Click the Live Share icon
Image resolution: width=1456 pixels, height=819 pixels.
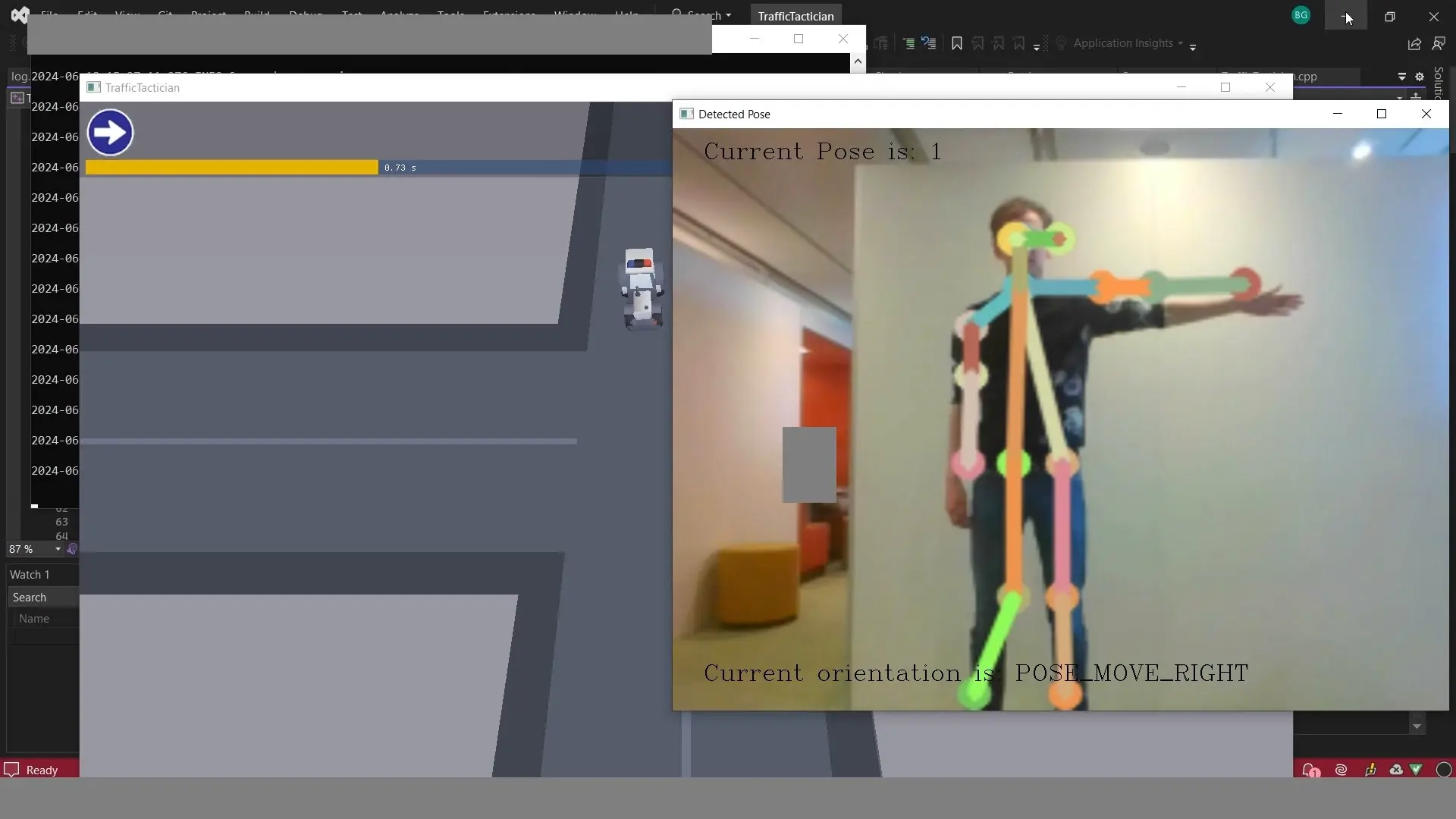pyautogui.click(x=1414, y=44)
